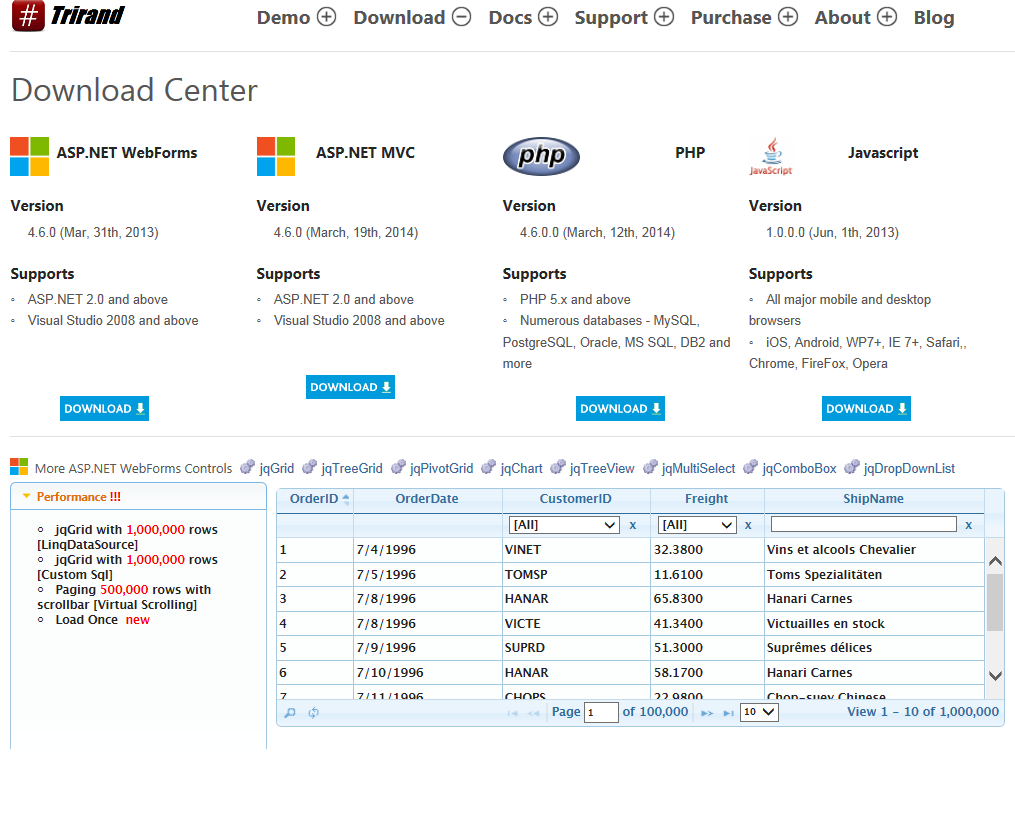Image resolution: width=1015 pixels, height=817 pixels.
Task: Open the jqMultiSelect link
Action: pyautogui.click(x=698, y=468)
